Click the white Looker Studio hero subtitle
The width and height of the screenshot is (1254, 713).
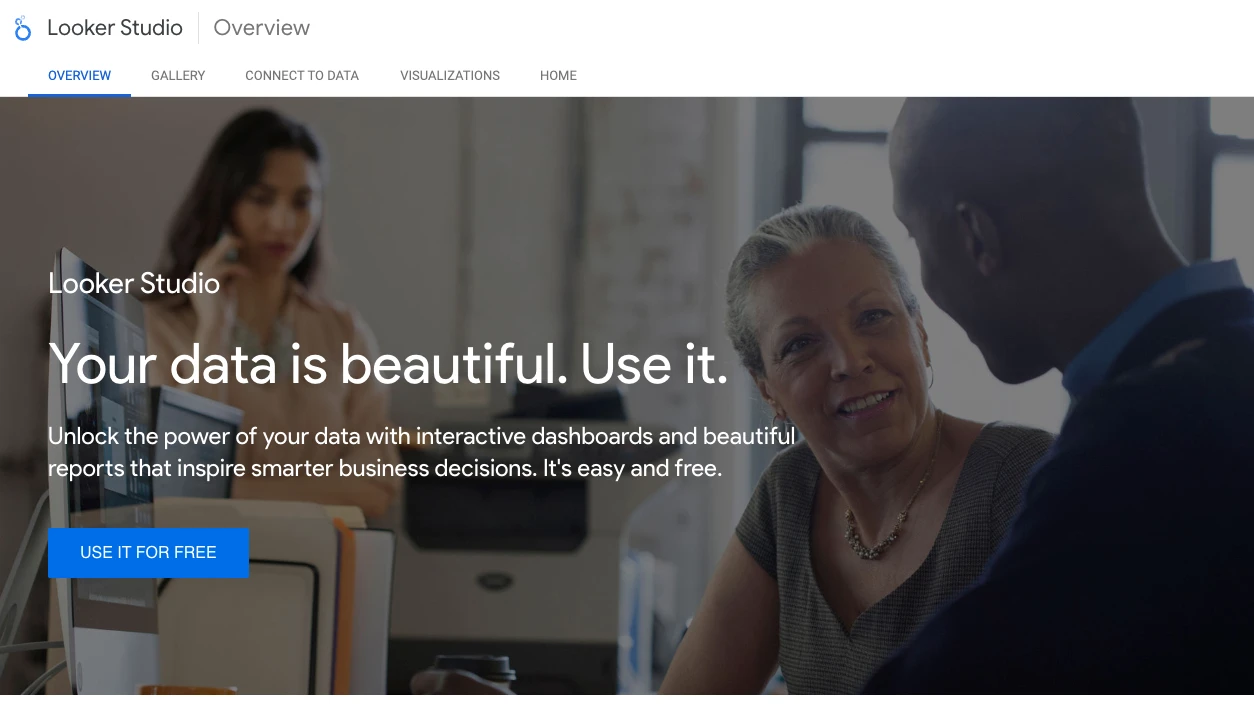134,283
